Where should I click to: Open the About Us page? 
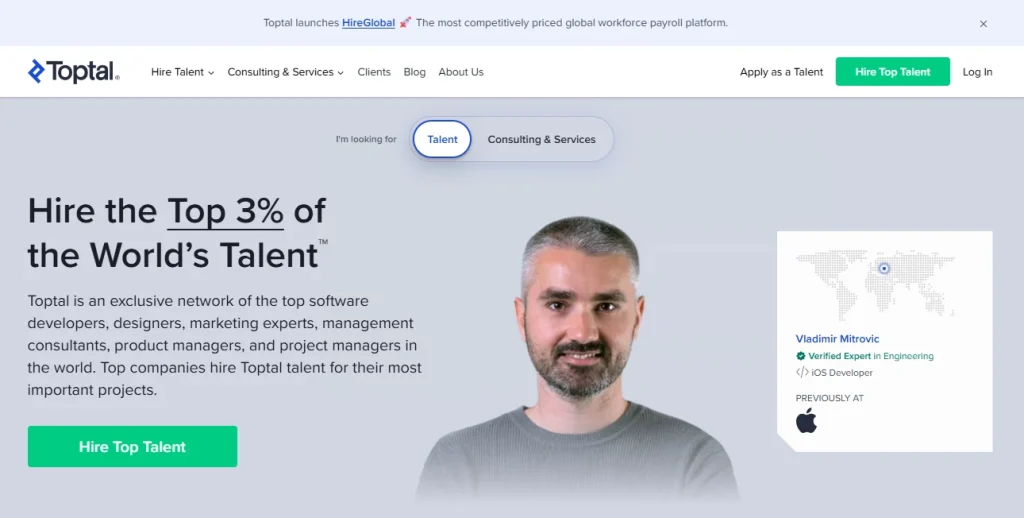[x=461, y=72]
